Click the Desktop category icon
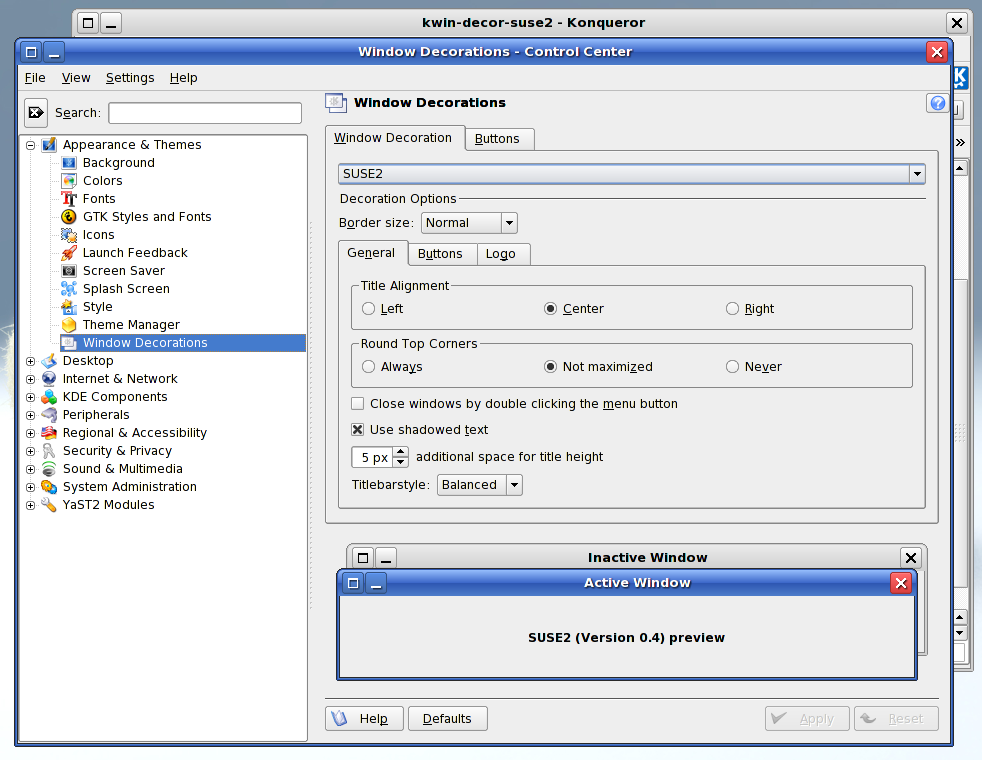 point(49,361)
